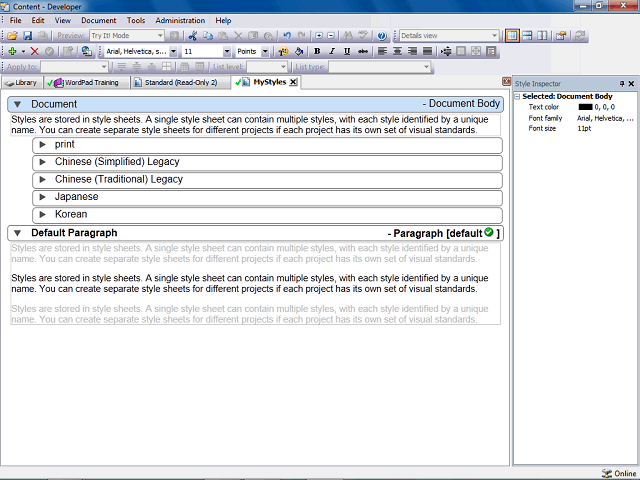Click the blue Help question mark icon
The height and width of the screenshot is (480, 640).
382,36
